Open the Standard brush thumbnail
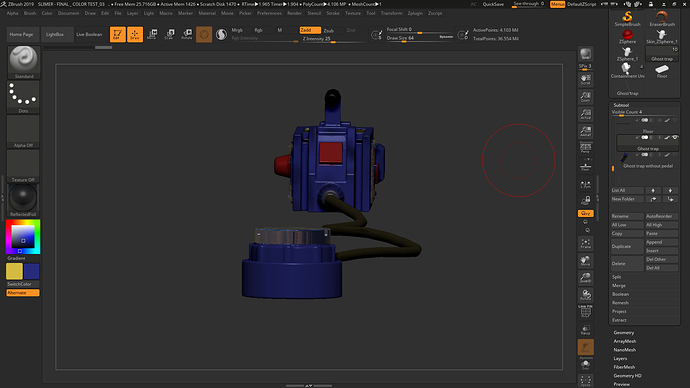The image size is (690, 388). [x=23, y=62]
